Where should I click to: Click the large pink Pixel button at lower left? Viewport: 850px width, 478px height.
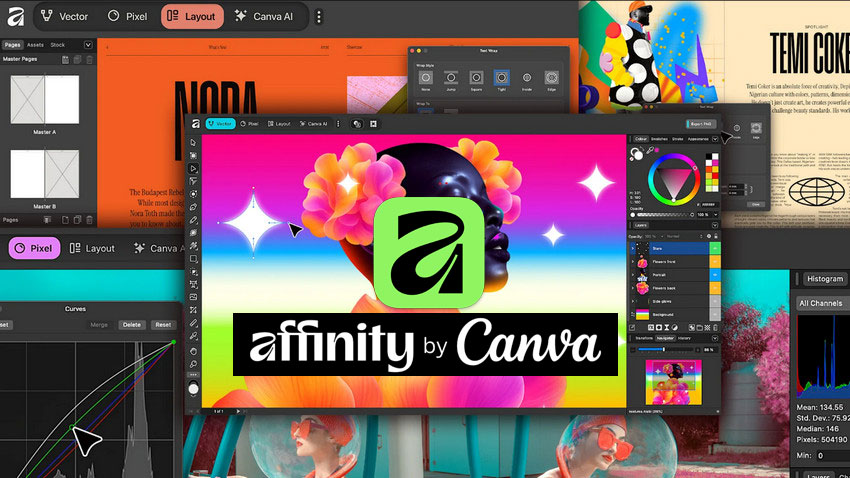coord(34,248)
